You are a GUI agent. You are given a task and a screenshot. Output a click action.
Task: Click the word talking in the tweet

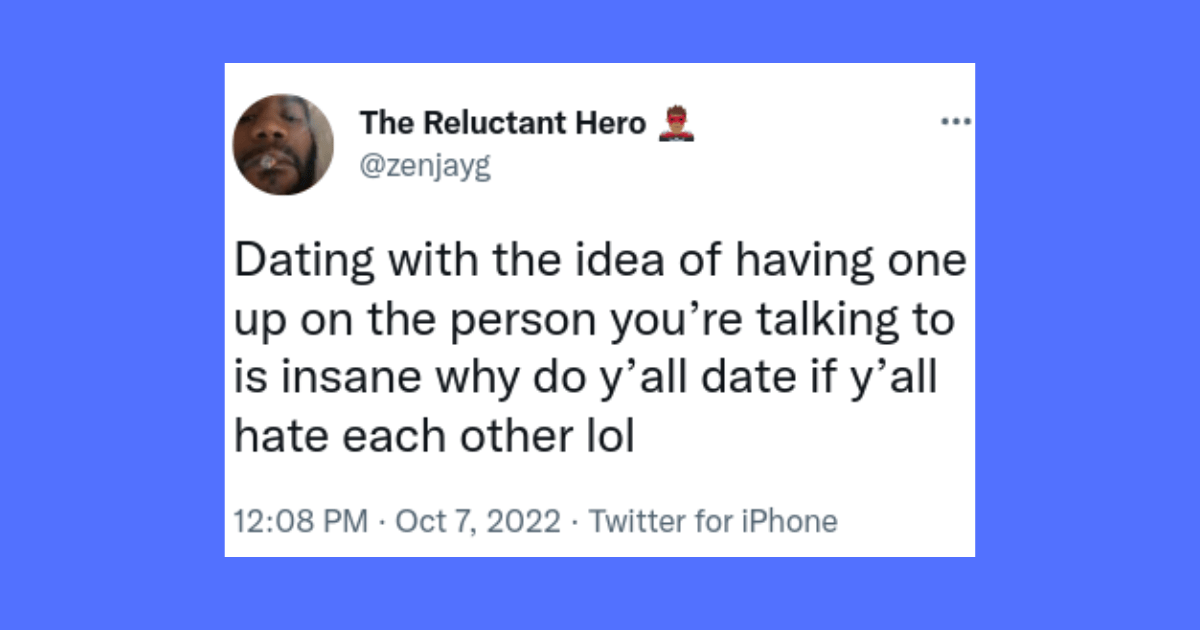tap(826, 320)
